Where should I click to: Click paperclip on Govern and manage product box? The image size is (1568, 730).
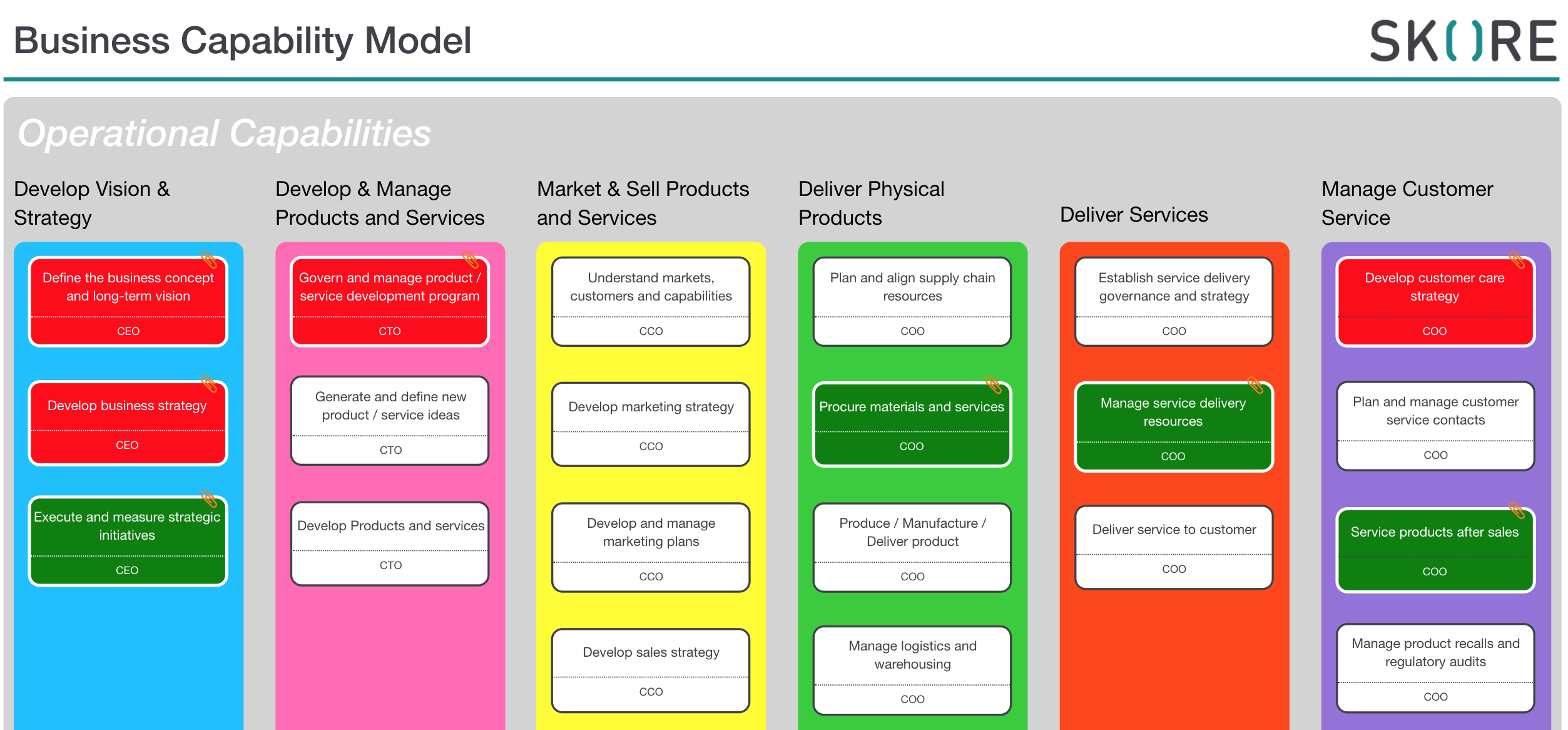coord(471,260)
